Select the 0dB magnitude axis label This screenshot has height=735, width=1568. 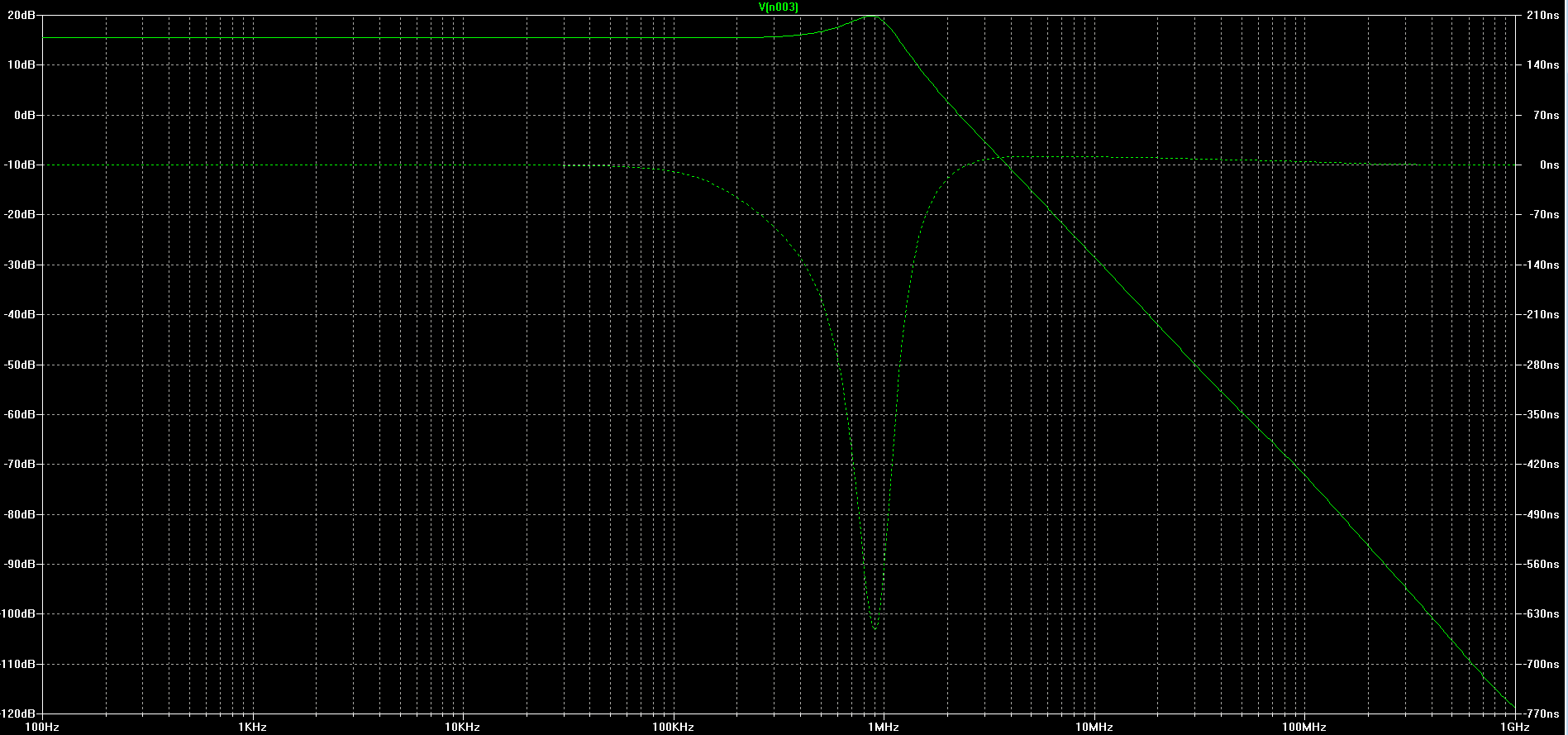[24, 115]
